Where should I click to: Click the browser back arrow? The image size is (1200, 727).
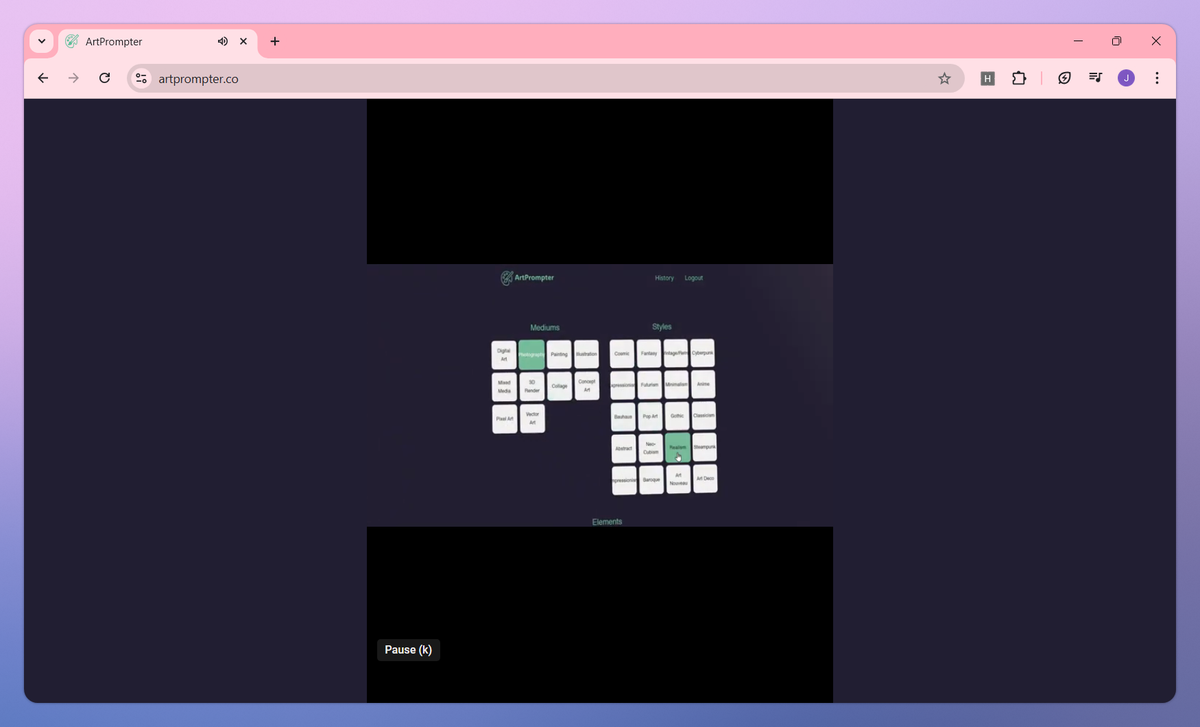(x=42, y=78)
